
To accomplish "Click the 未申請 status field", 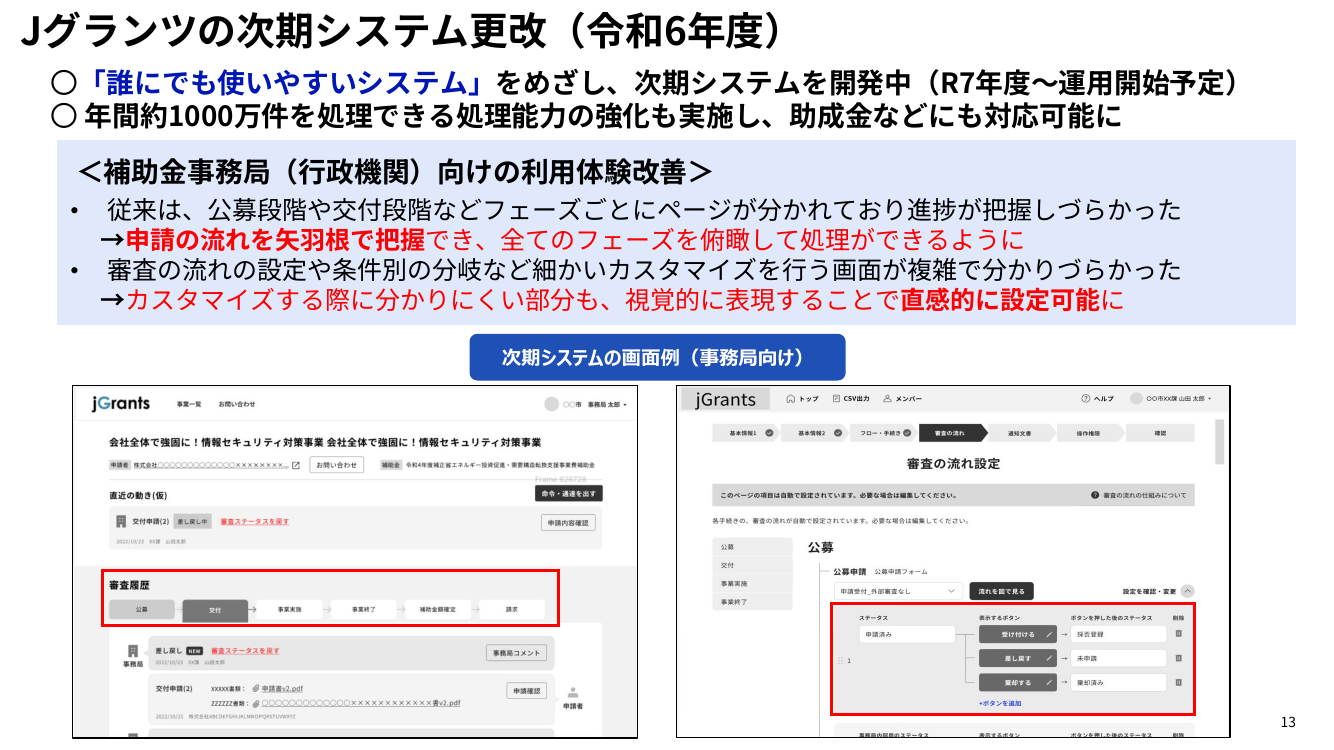I will pos(1118,659).
